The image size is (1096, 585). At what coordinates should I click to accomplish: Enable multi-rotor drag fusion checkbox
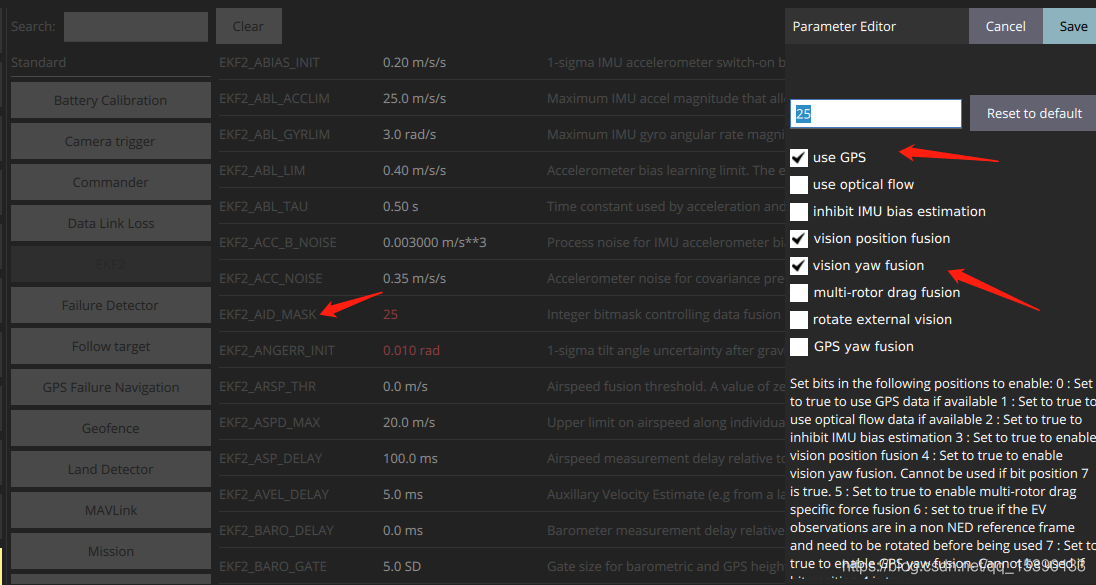click(799, 292)
